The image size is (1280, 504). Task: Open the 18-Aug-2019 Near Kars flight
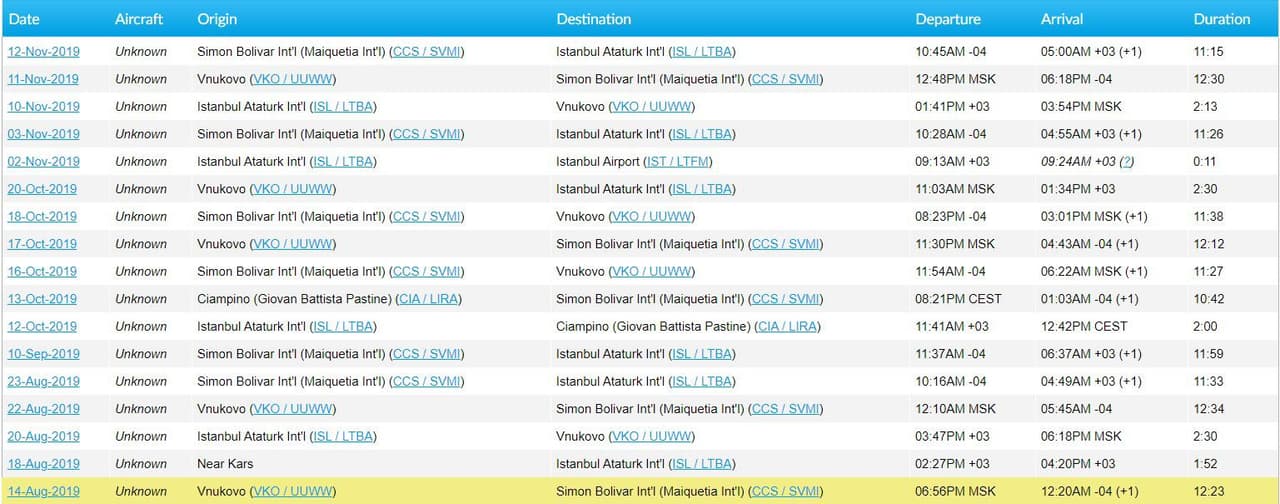tap(43, 464)
